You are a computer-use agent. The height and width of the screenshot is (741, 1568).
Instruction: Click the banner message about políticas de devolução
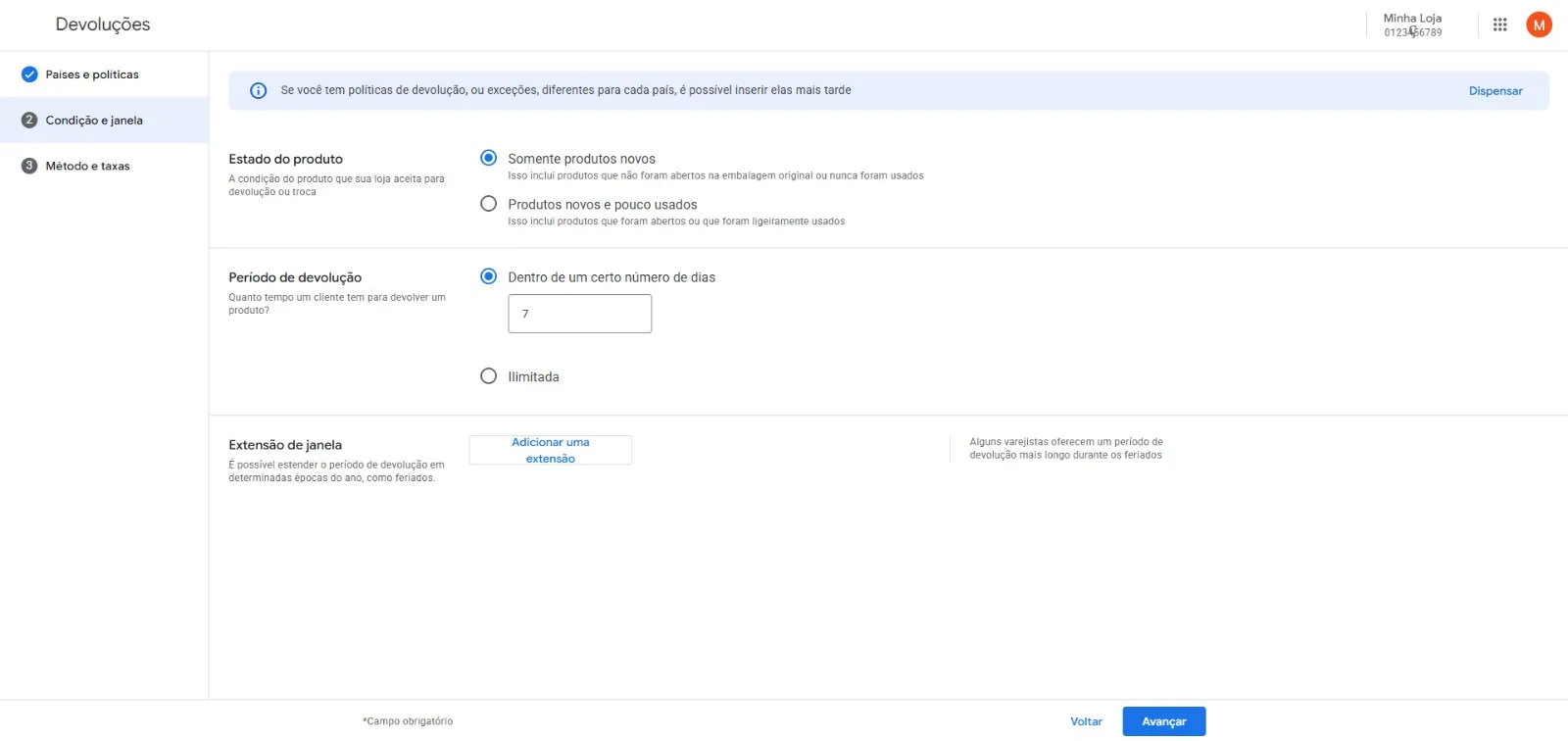565,90
